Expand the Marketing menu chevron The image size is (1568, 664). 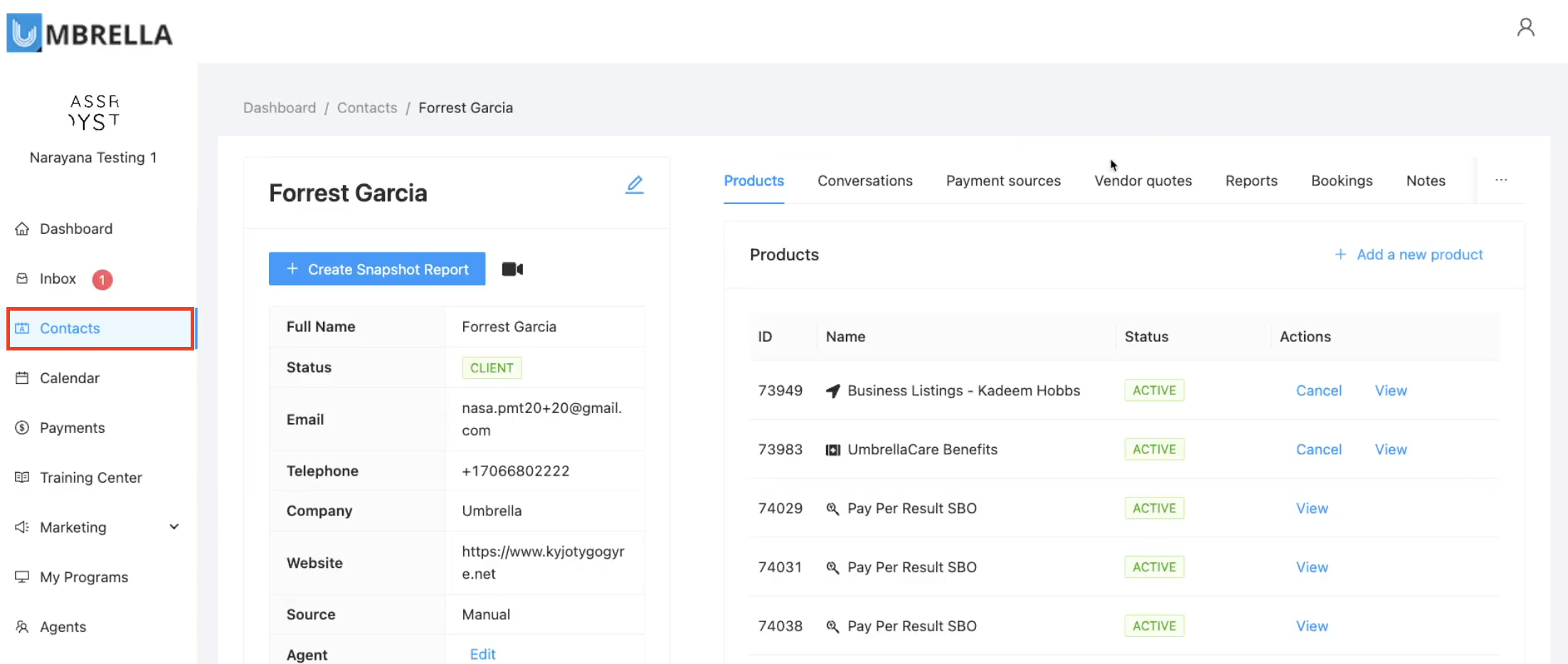[x=174, y=527]
